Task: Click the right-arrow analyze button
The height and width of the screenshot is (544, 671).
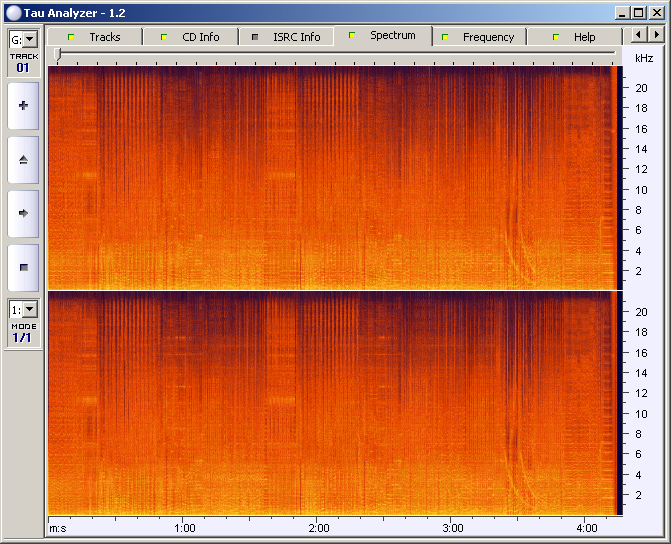Action: (23, 213)
